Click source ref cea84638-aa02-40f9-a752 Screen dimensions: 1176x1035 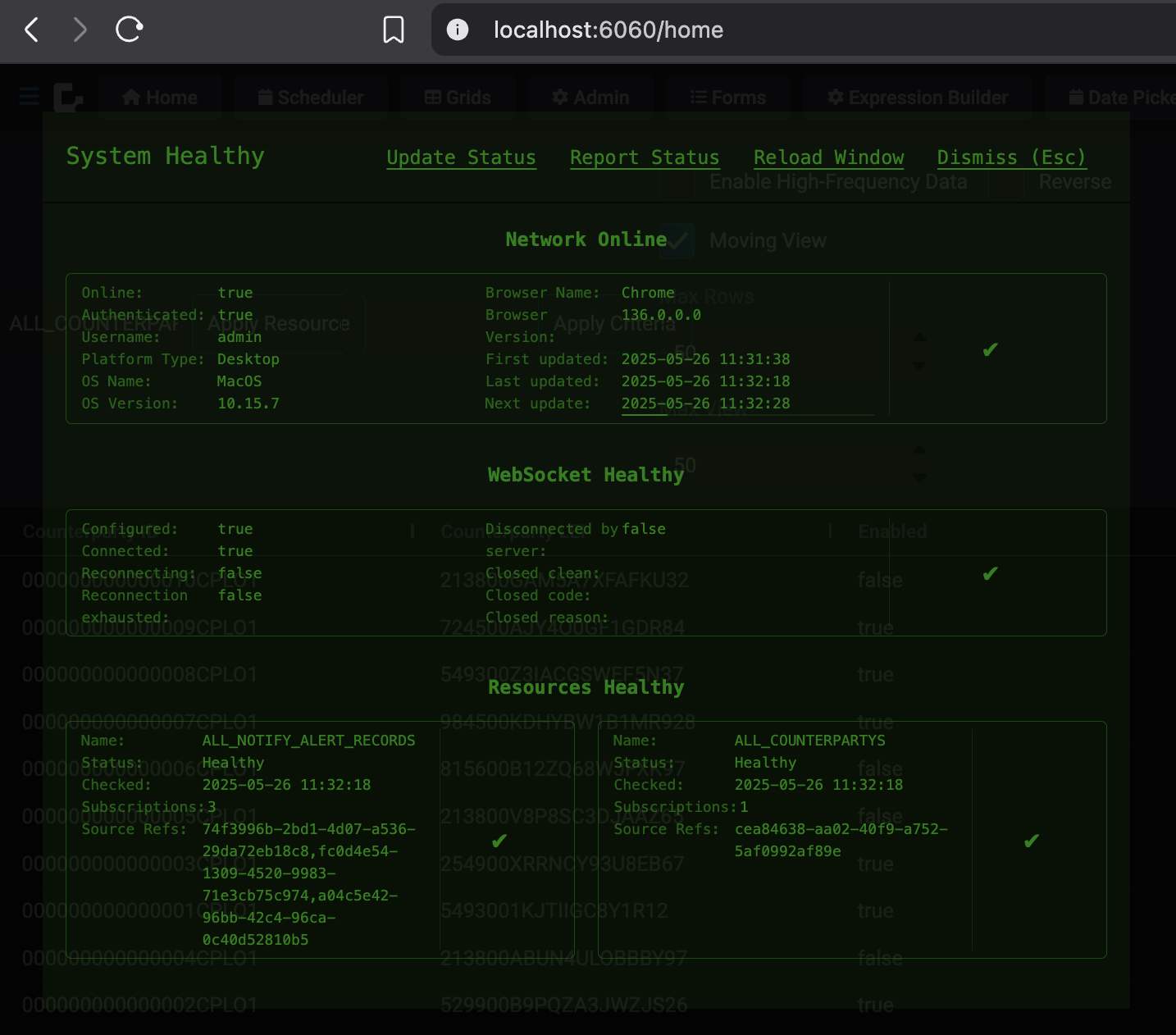(841, 829)
